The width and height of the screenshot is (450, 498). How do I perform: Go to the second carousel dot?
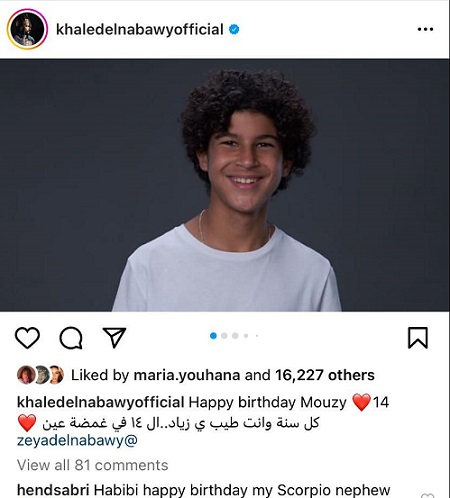[224, 336]
